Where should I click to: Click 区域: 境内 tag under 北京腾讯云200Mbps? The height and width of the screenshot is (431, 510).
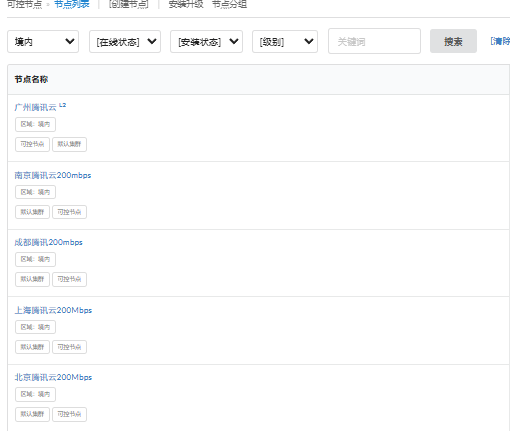35,394
